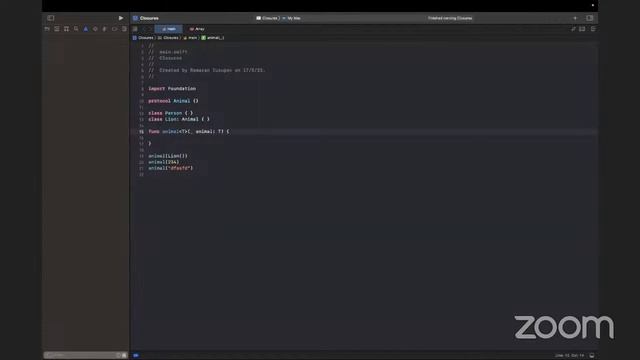Open the Closures scheme selector
This screenshot has width=640, height=360.
(x=267, y=18)
